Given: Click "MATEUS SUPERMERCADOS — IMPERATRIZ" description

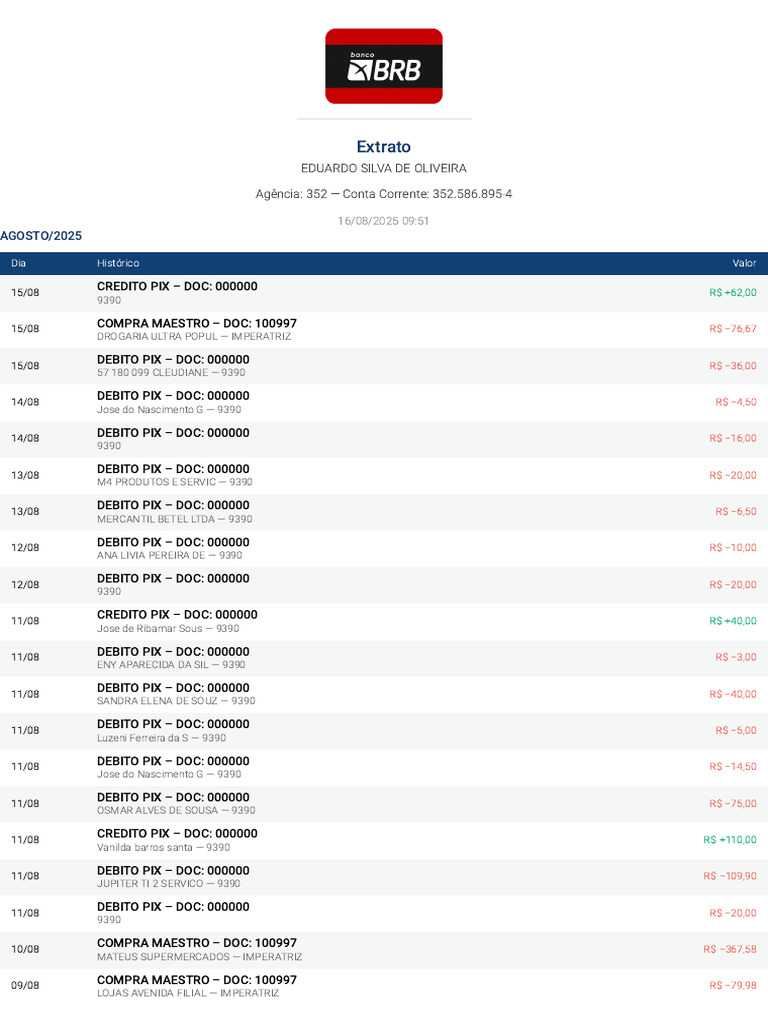Looking at the screenshot, I should tap(199, 957).
